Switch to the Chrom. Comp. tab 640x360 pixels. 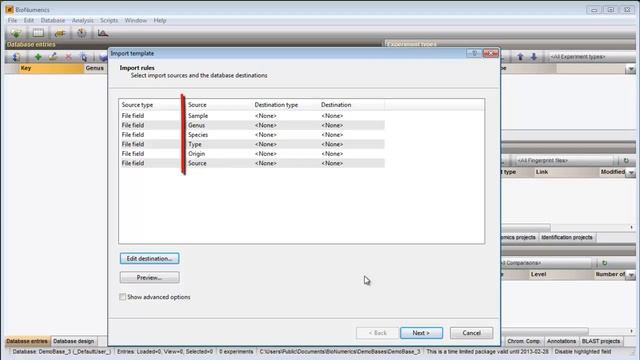coord(524,341)
